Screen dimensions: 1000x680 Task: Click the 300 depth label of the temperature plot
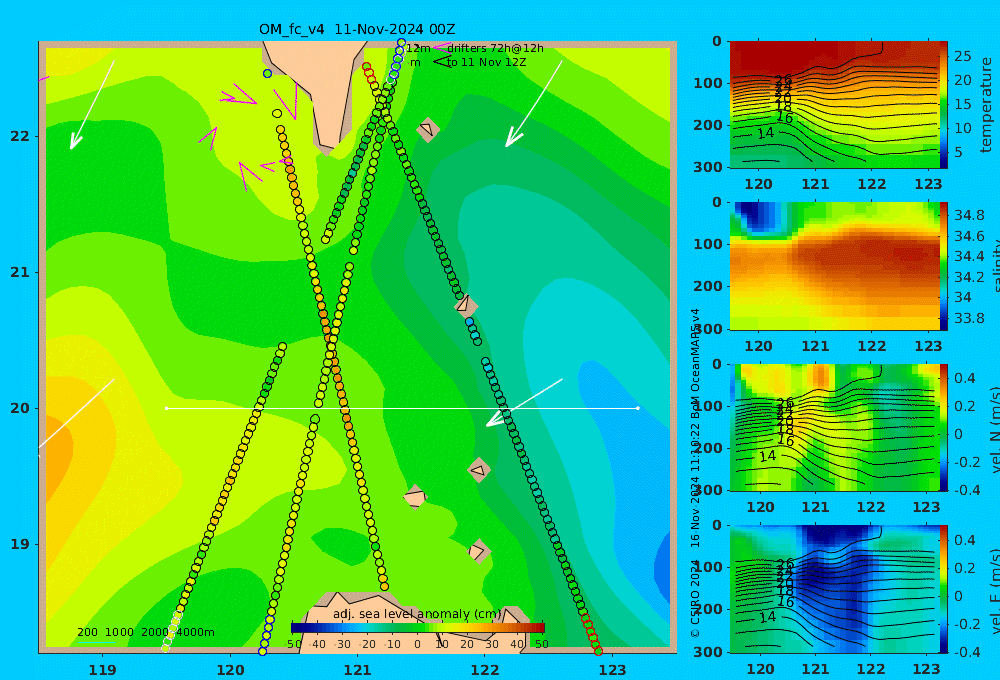[708, 167]
